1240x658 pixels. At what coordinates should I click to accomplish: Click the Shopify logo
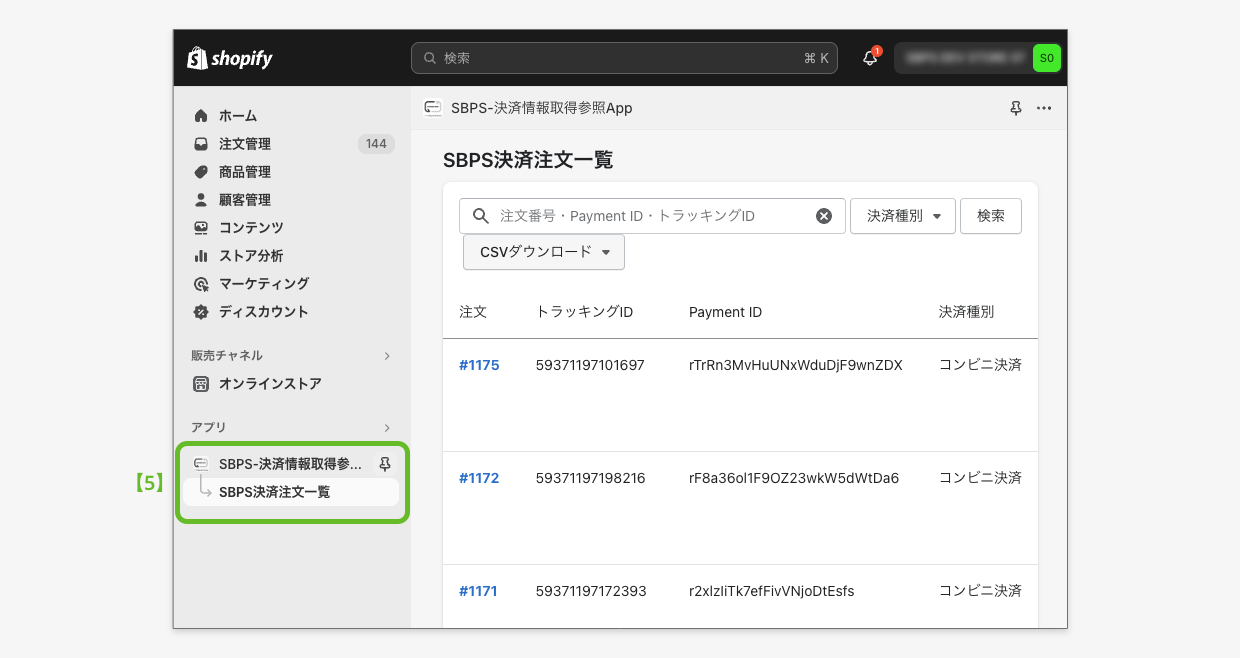click(x=230, y=58)
